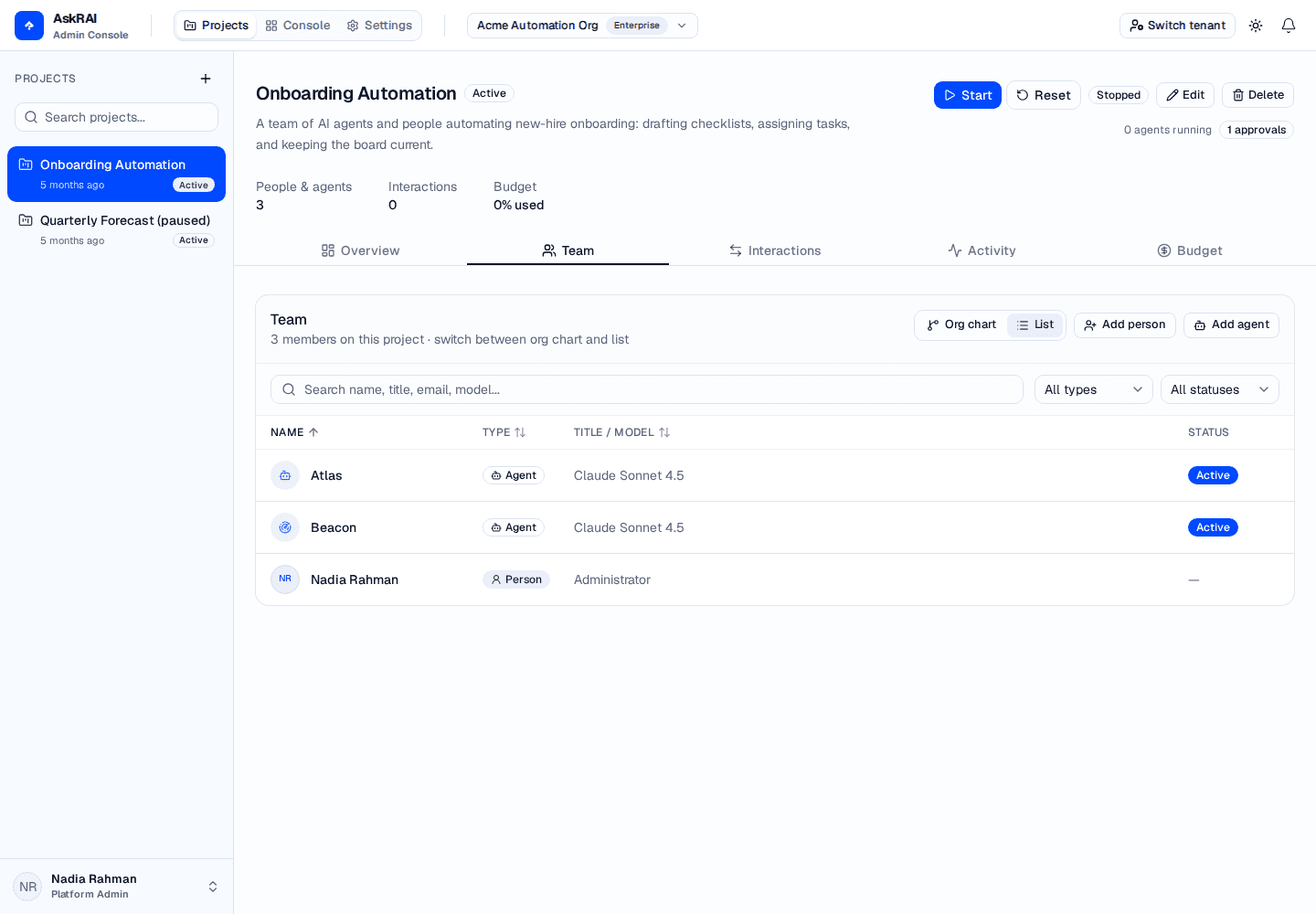Focus the Search projects field

click(x=116, y=117)
